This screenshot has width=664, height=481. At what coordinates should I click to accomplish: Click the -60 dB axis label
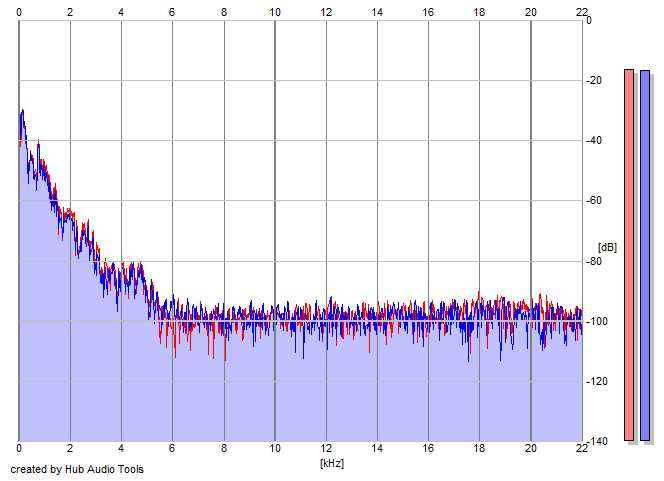[x=594, y=201]
